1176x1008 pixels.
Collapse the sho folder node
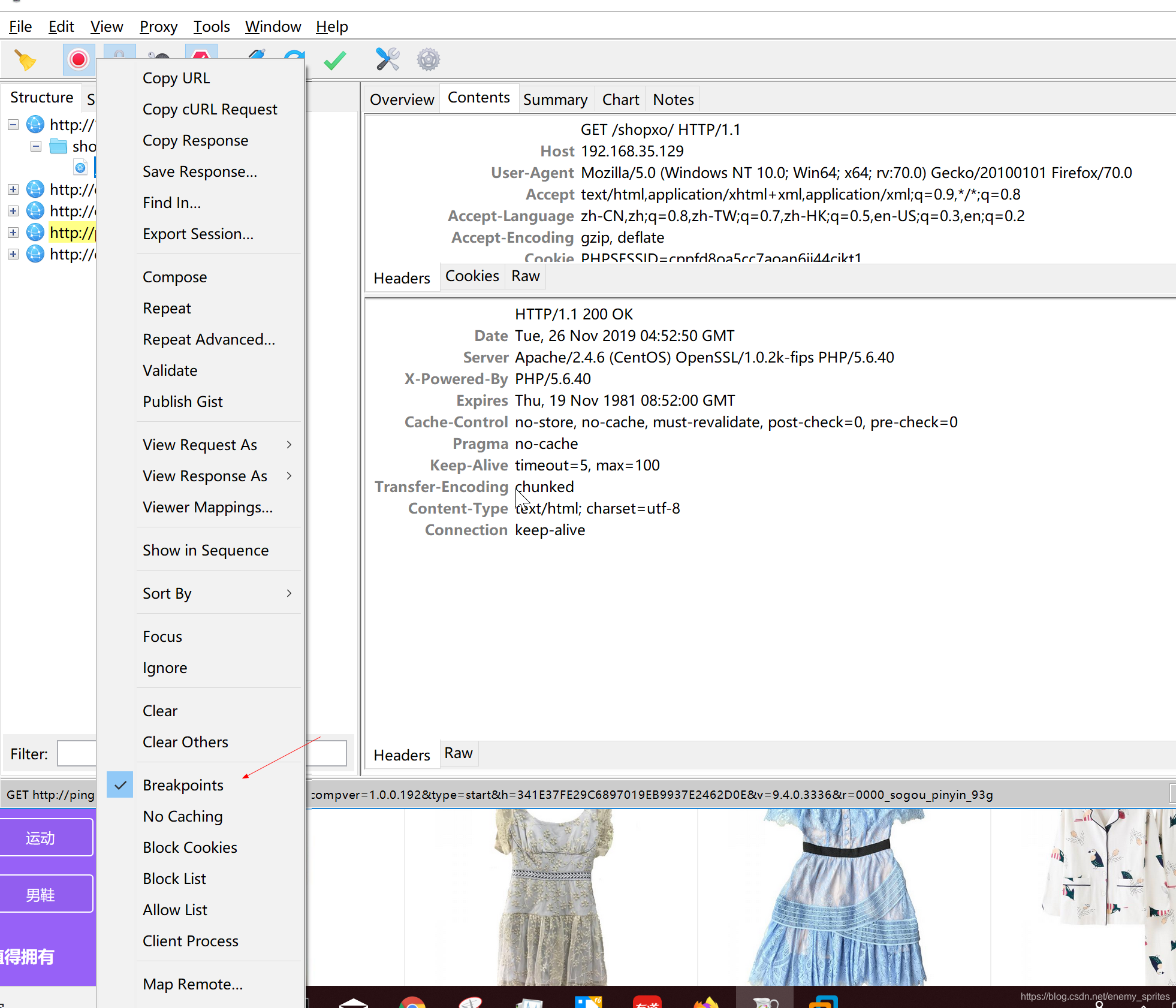point(36,146)
